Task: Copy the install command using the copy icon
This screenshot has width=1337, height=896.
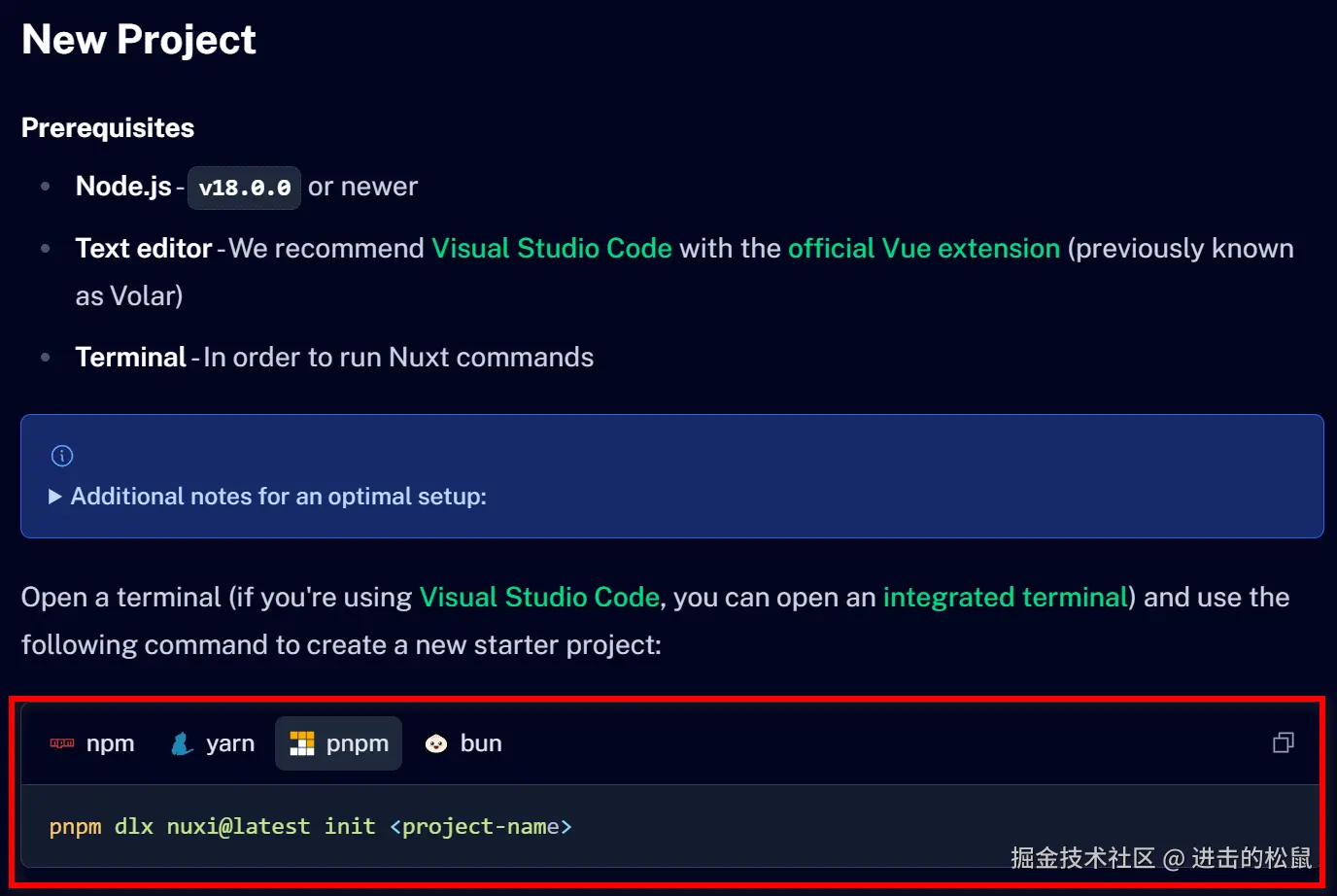Action: 1283,742
